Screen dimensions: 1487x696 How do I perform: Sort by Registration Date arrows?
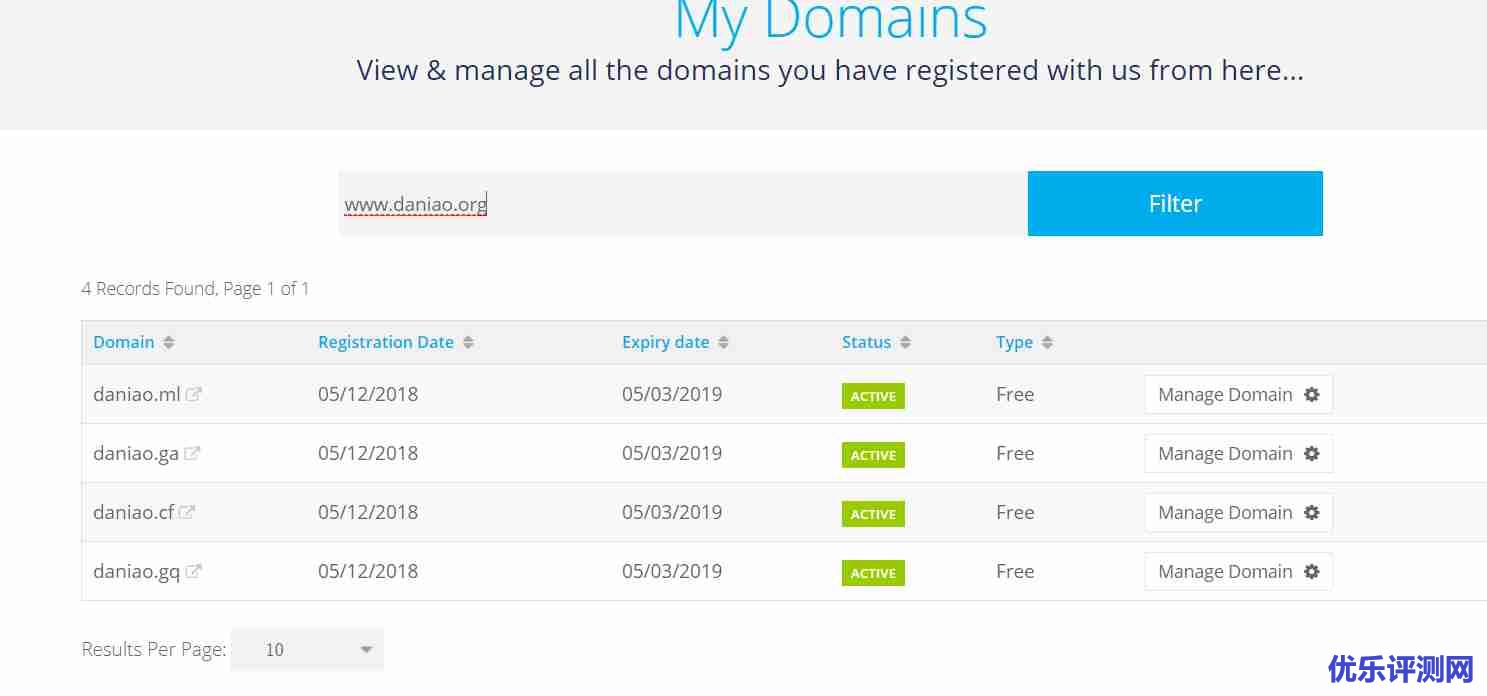(468, 342)
